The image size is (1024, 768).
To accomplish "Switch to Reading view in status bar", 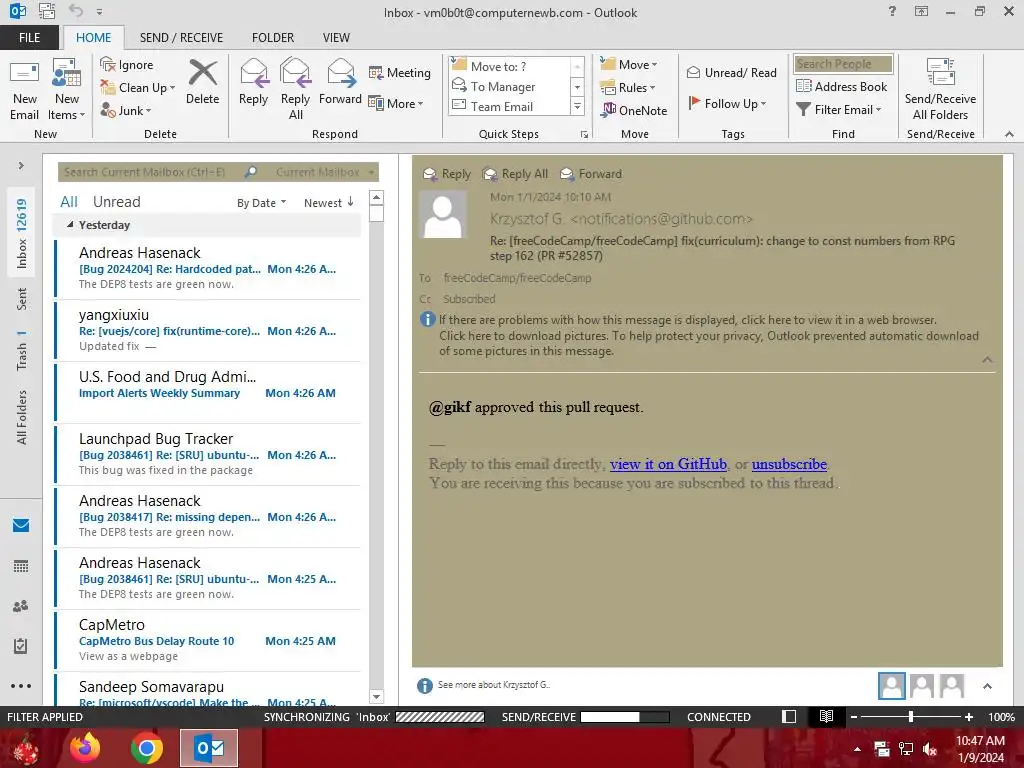I will pos(826,716).
